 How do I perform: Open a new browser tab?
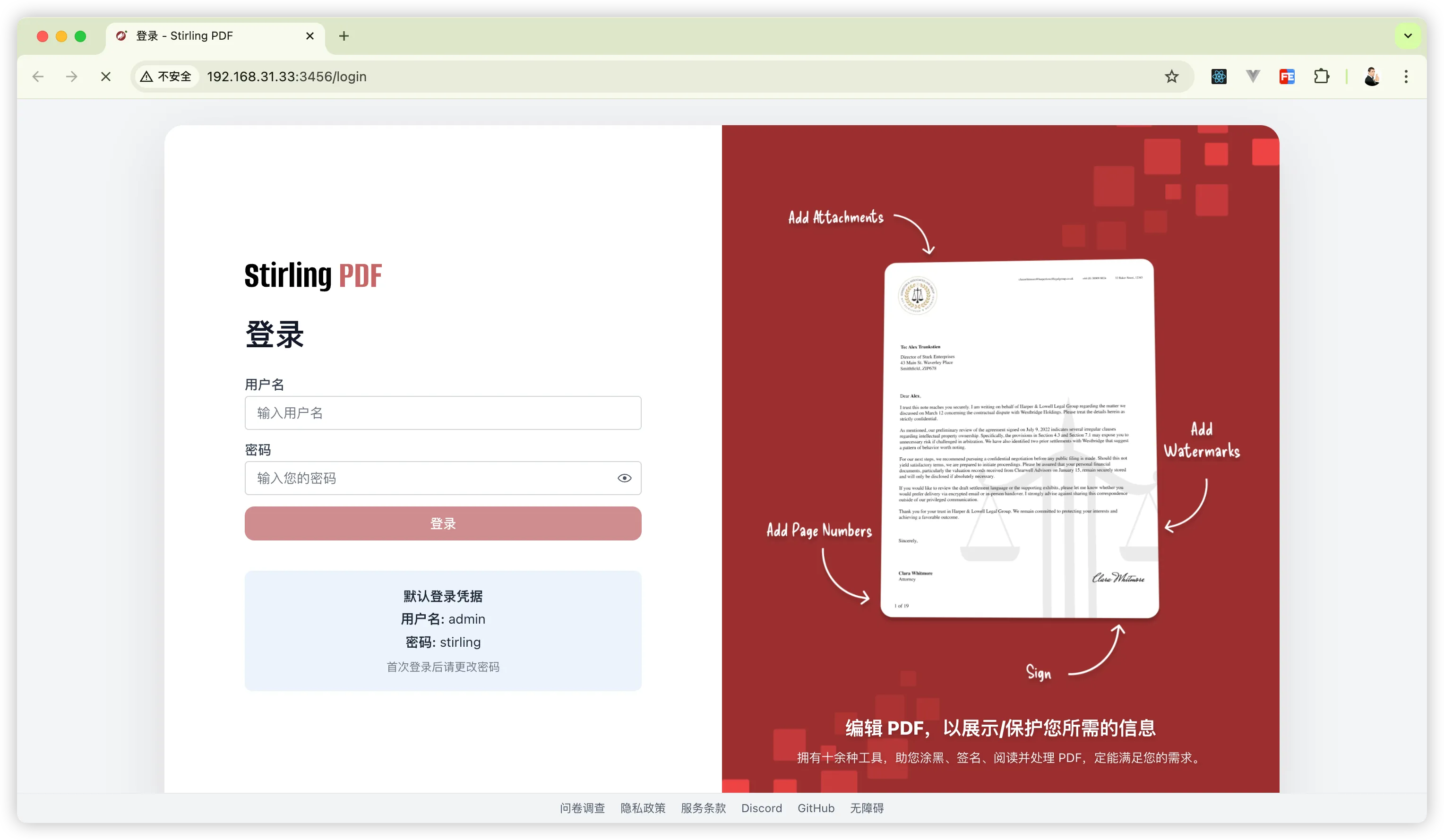(344, 36)
